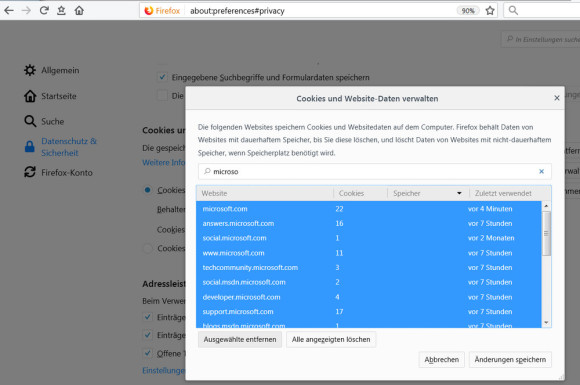Viewport: 580px width, 385px height.
Task: Close the Cookies und Website-Daten dialog
Action: coord(557,98)
